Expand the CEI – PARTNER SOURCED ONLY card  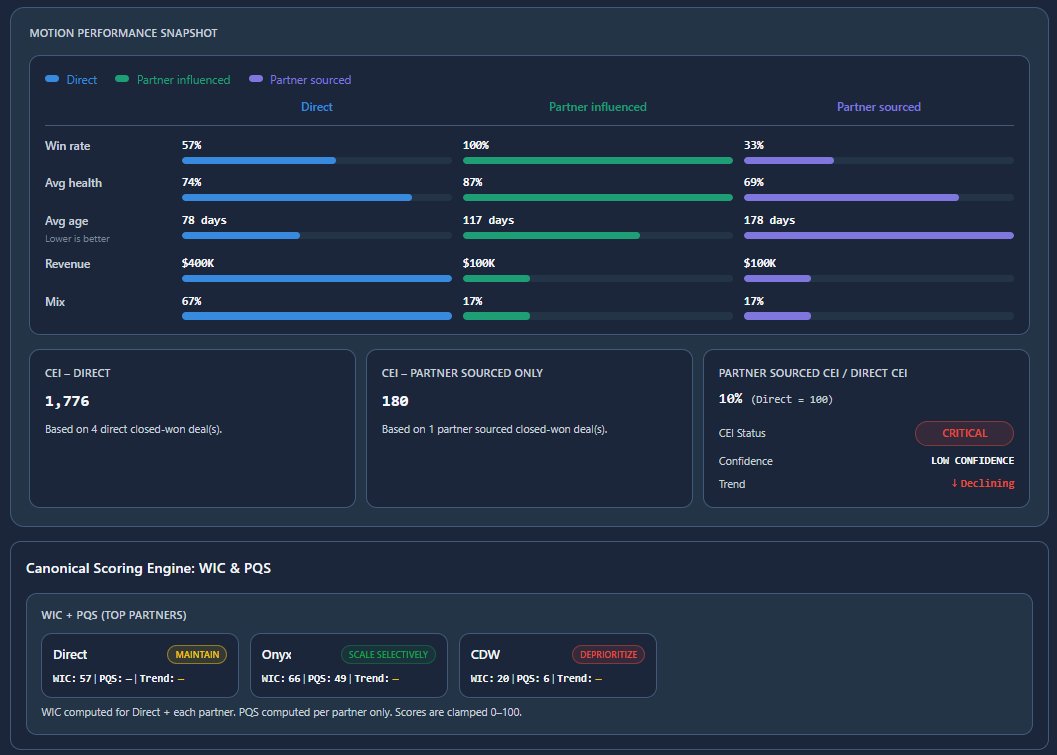[529, 428]
